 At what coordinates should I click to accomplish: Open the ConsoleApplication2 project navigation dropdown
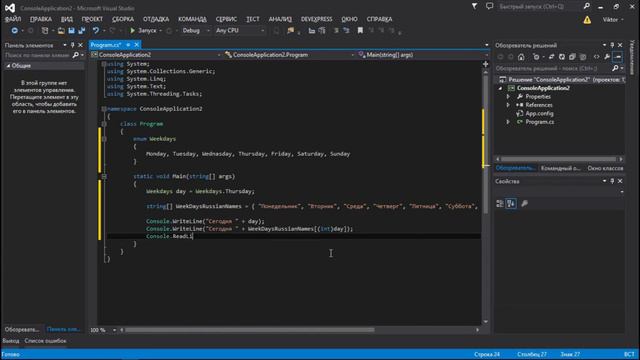coord(156,55)
